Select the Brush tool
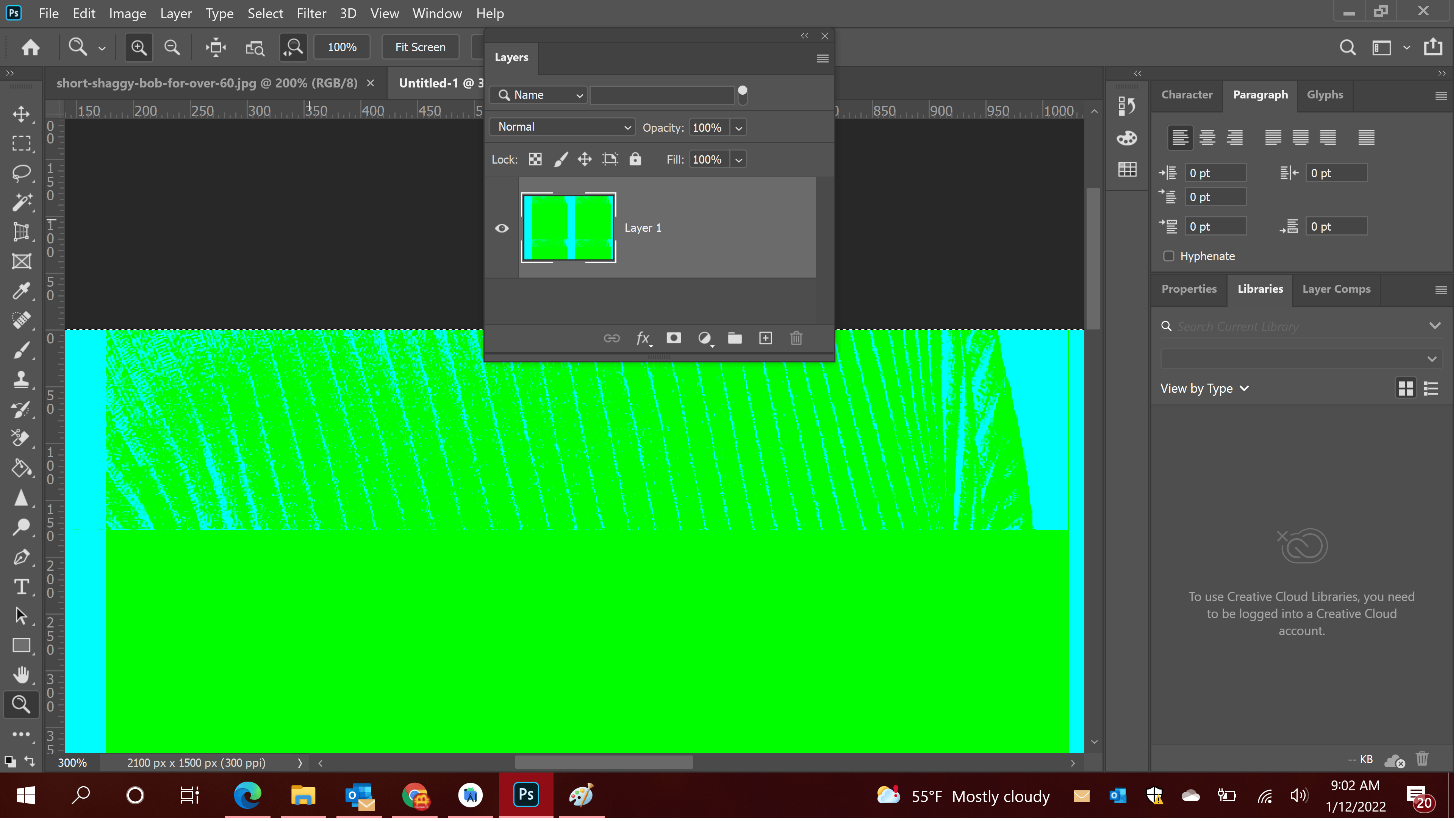 click(22, 350)
